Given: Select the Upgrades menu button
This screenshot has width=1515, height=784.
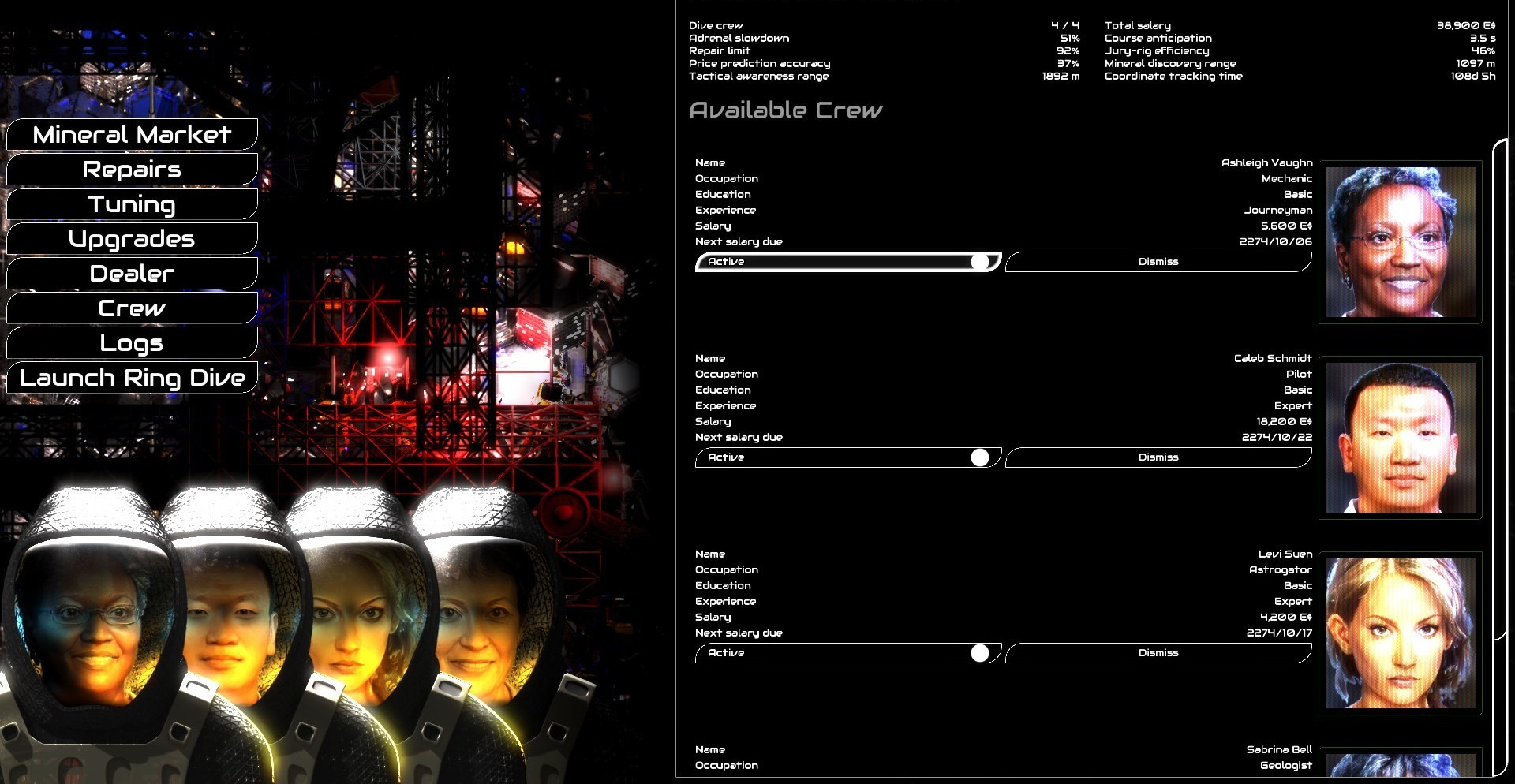Looking at the screenshot, I should tap(132, 239).
